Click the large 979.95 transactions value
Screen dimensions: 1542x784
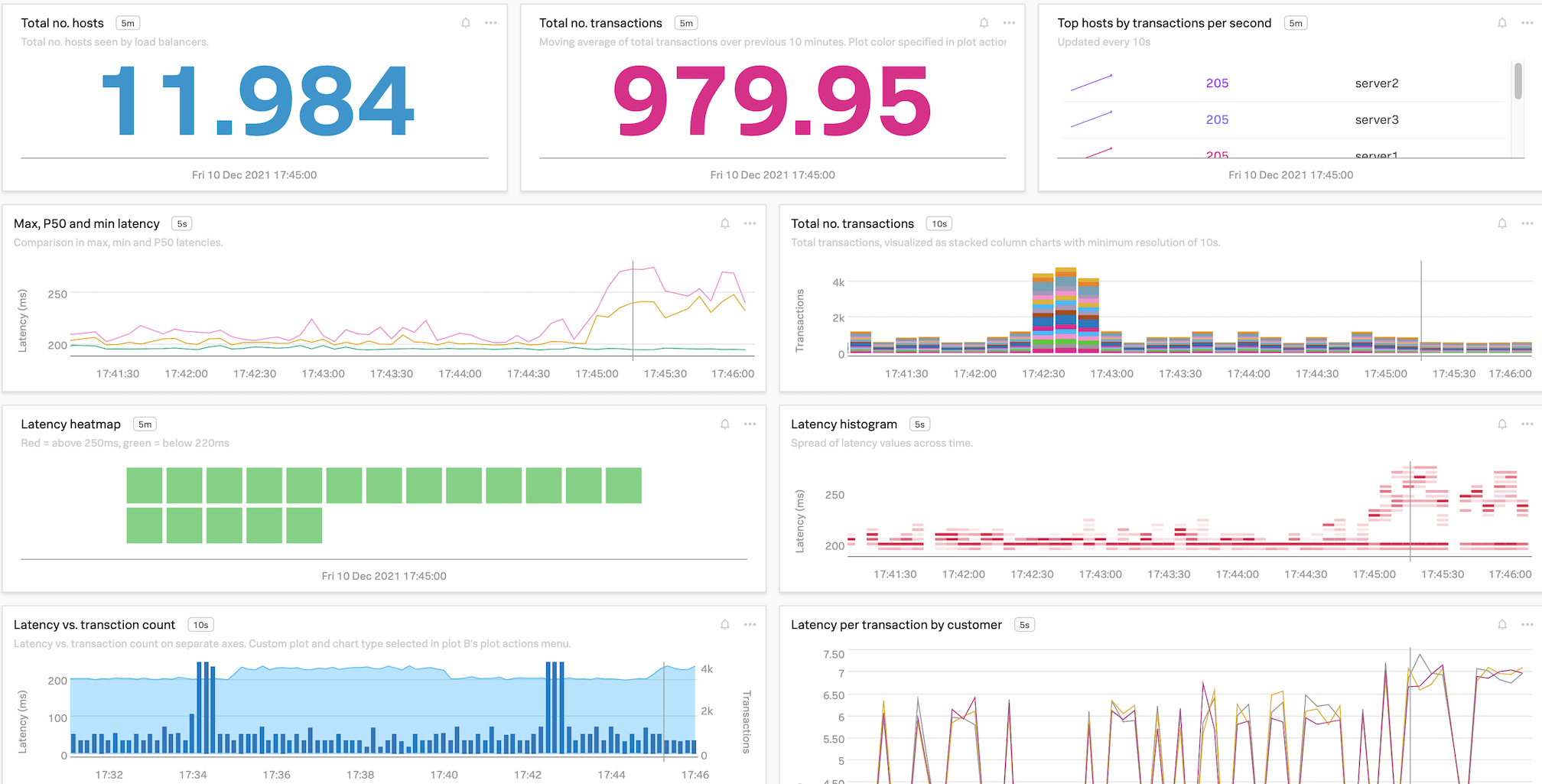772,101
